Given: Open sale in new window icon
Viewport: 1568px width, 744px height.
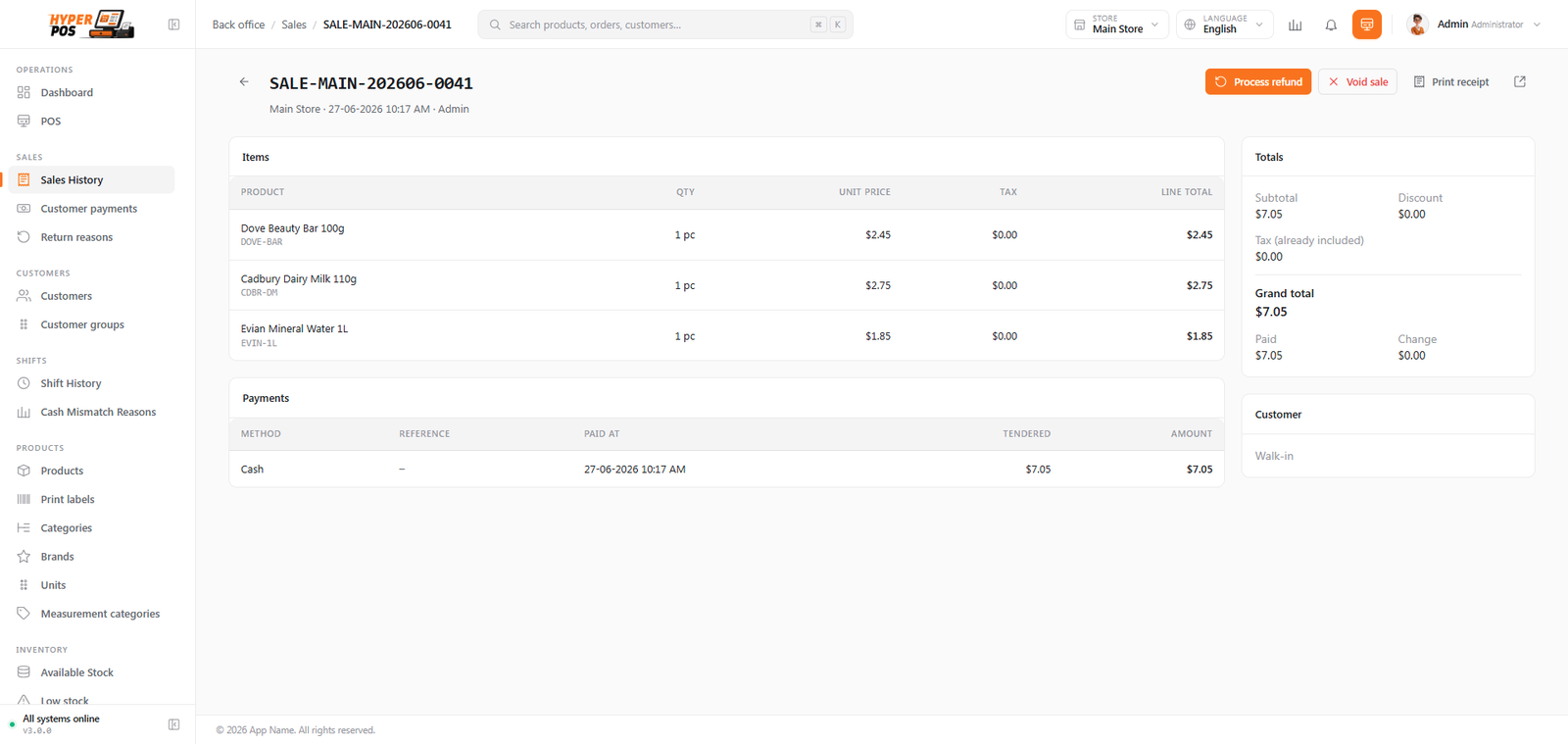Looking at the screenshot, I should click(x=1520, y=81).
